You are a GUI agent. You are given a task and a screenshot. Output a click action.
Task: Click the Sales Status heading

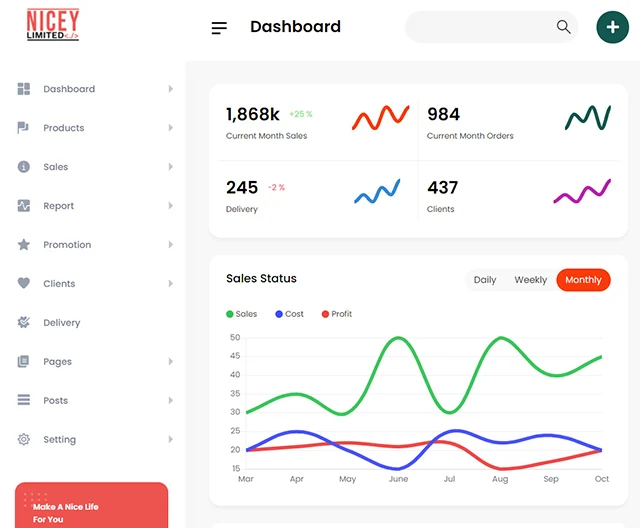pyautogui.click(x=261, y=278)
